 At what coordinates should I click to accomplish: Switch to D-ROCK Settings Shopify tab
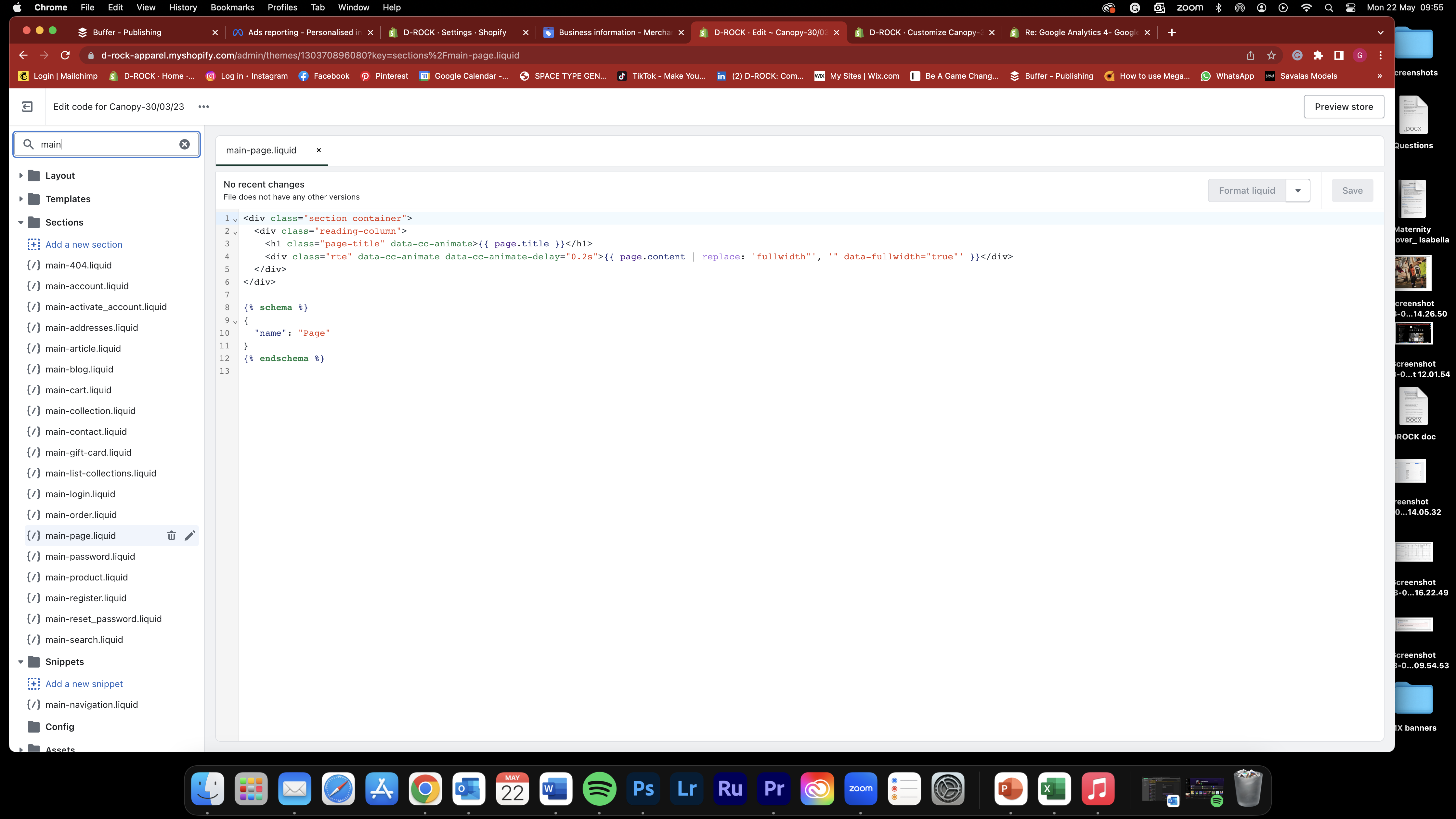454,32
